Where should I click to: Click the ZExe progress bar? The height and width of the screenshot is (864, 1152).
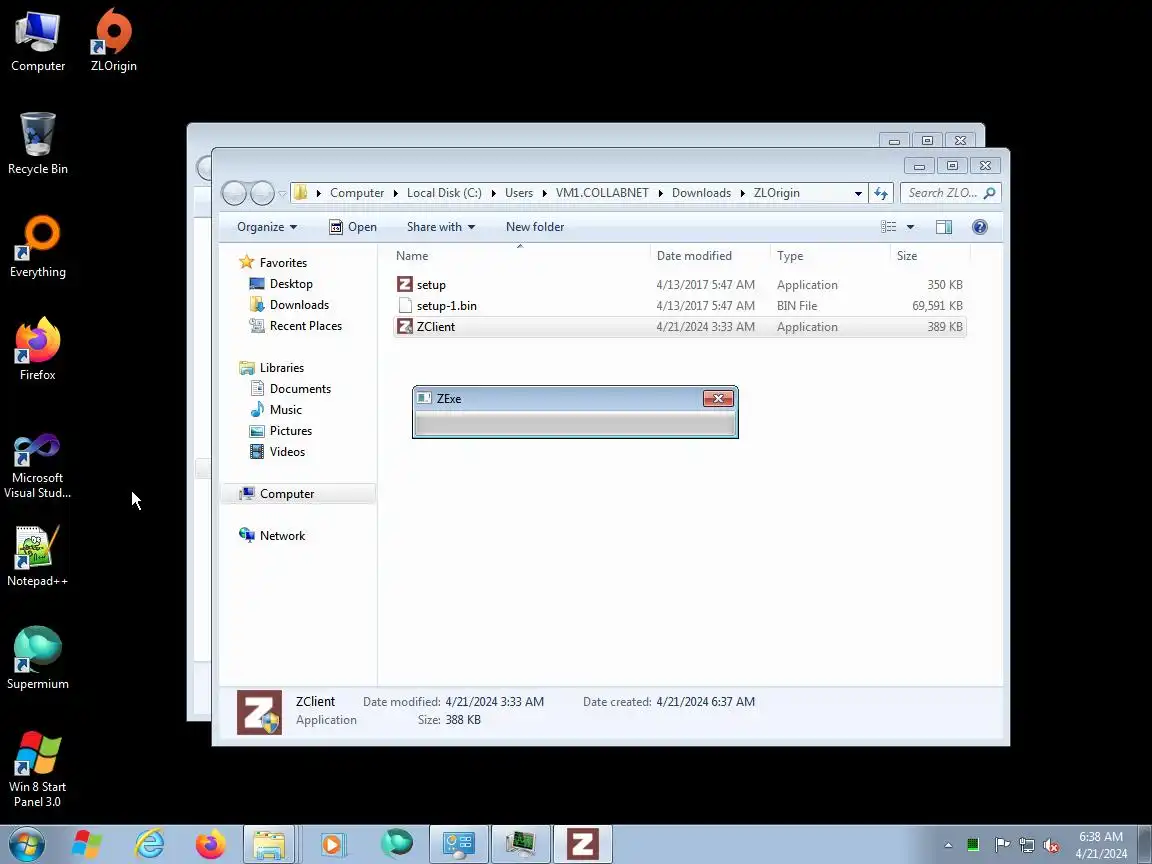(x=575, y=423)
